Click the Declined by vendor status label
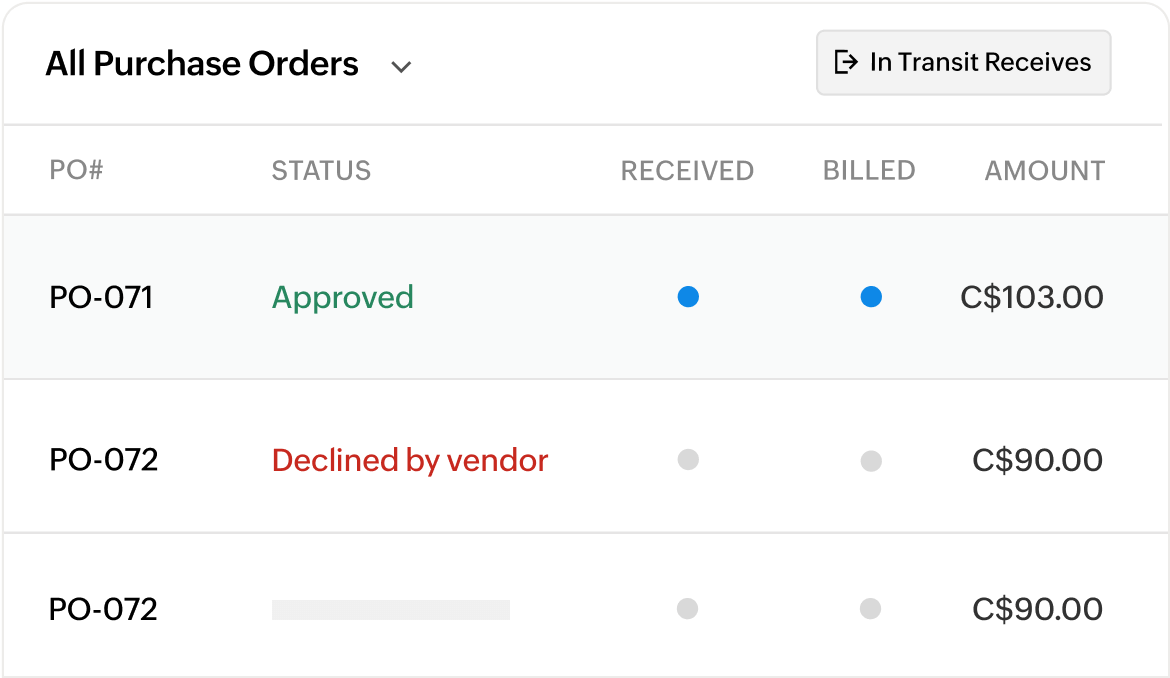Image resolution: width=1170 pixels, height=678 pixels. point(408,460)
